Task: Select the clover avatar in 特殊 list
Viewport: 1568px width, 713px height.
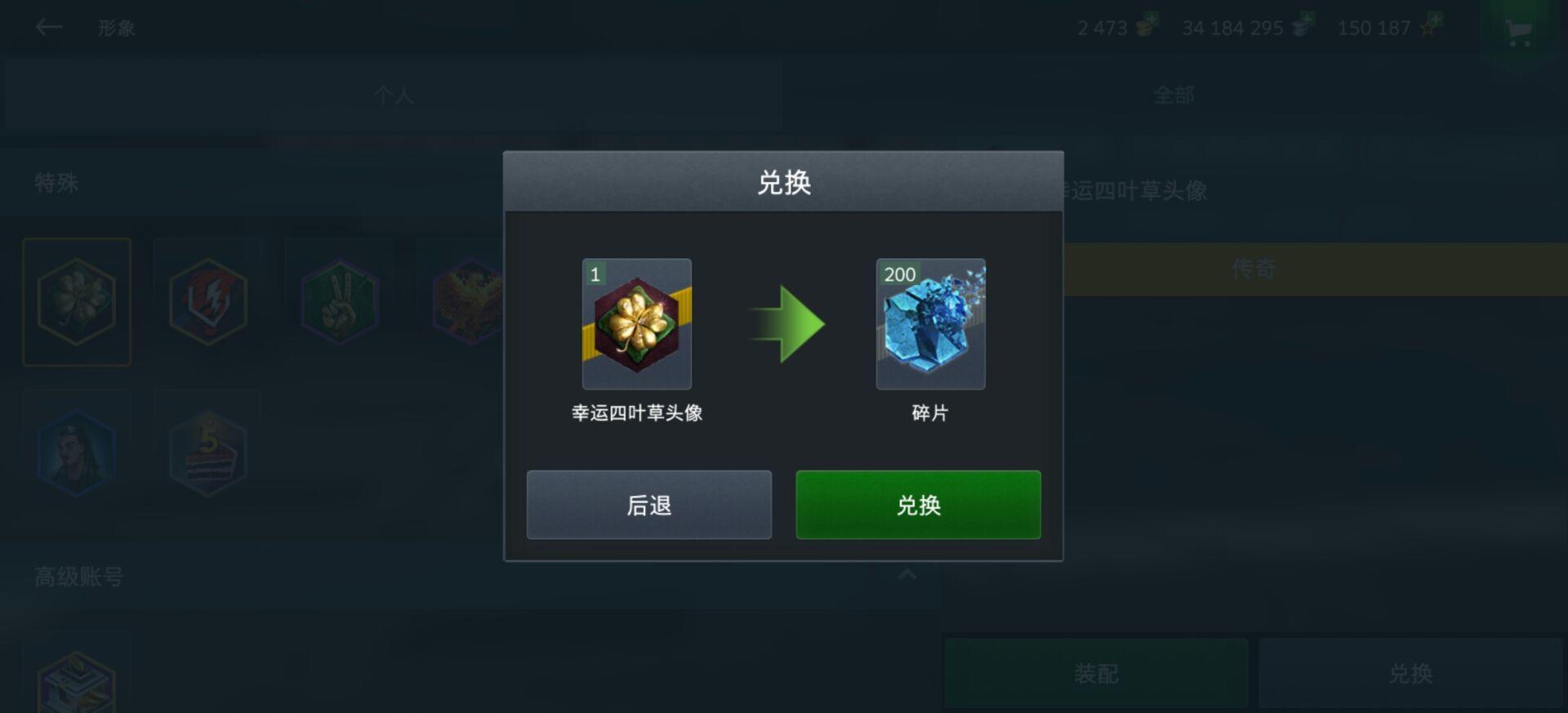Action: tap(77, 301)
